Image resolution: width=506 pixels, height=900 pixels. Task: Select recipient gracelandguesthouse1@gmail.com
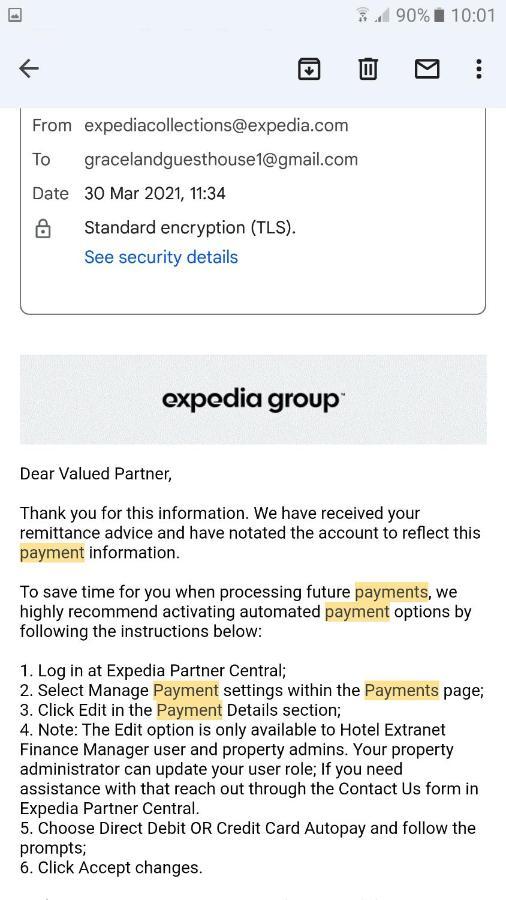[221, 159]
